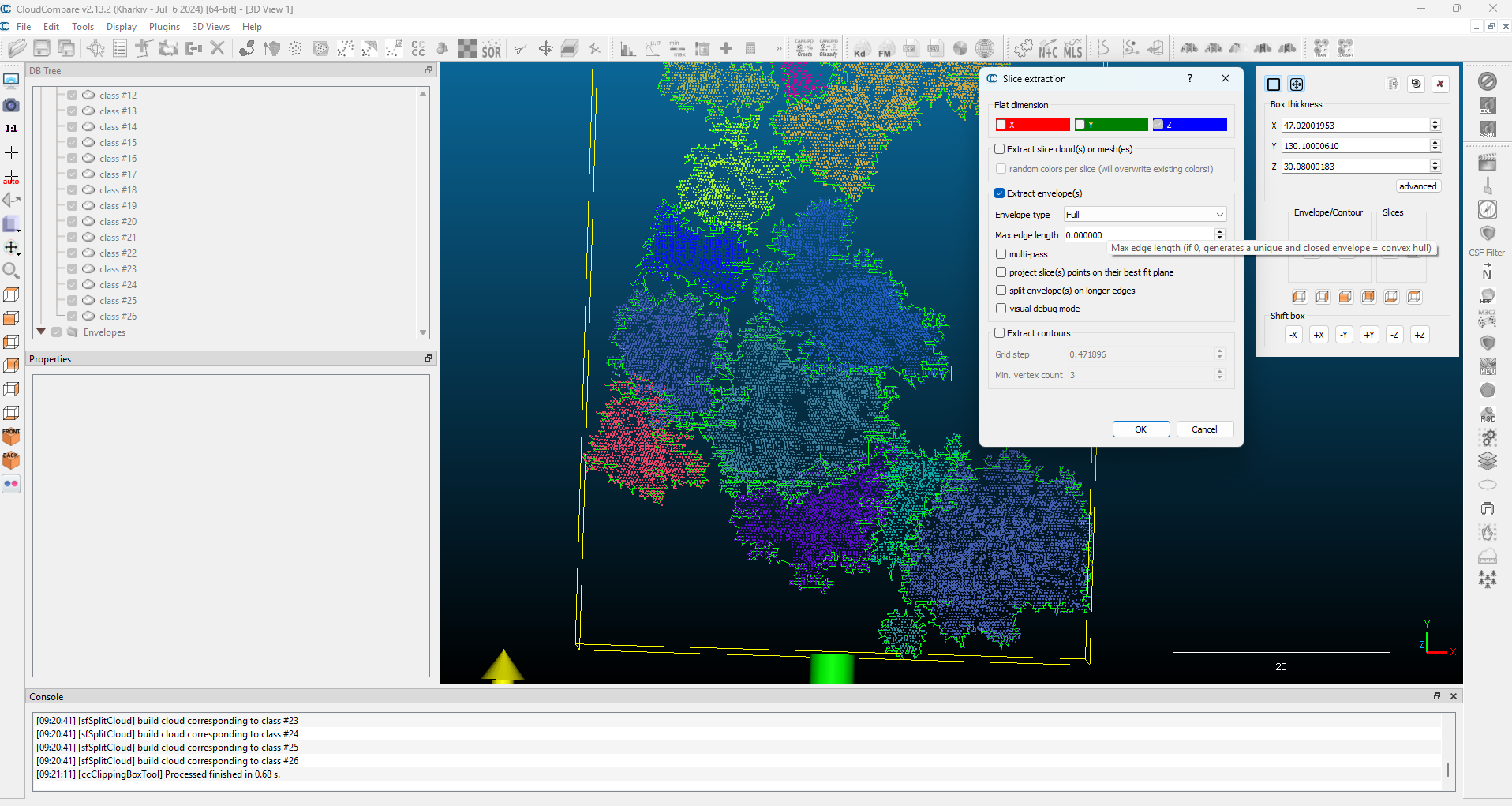This screenshot has height=806, width=1512.
Task: Open the Plugins menu
Action: click(164, 27)
